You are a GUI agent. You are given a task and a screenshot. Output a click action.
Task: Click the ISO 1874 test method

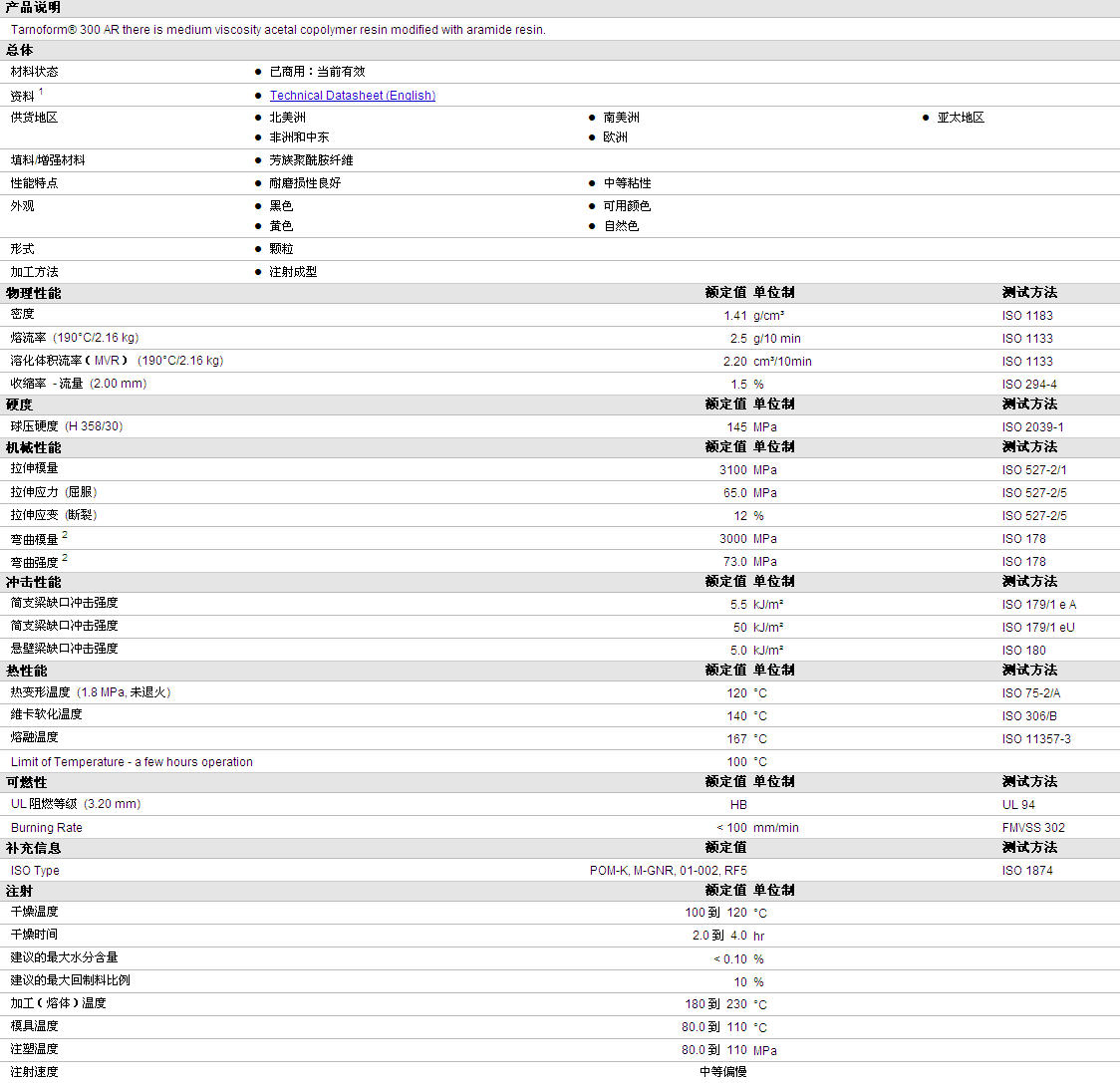click(1027, 870)
